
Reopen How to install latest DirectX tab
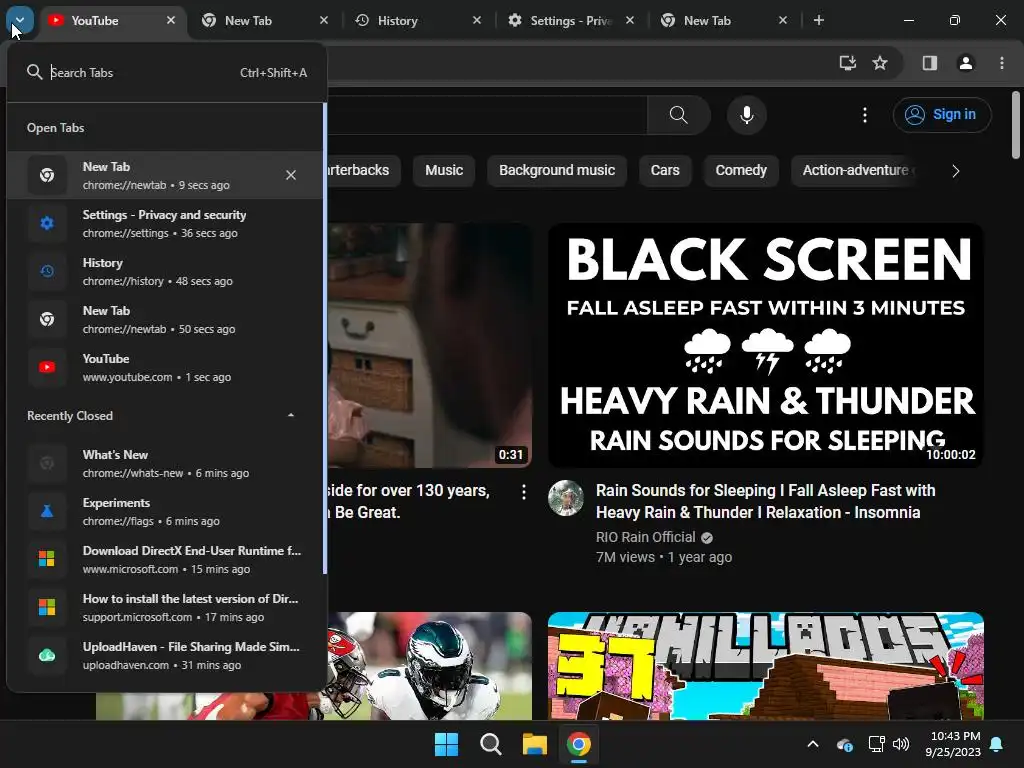(x=165, y=607)
